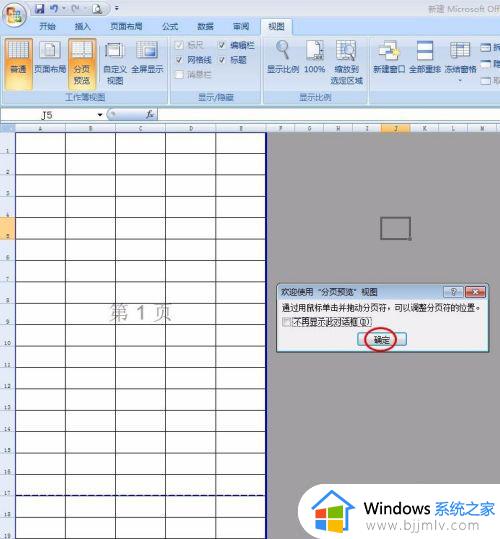Toggle the Message Bar (消息栏) checkbox
This screenshot has height=539, width=500.
[179, 75]
